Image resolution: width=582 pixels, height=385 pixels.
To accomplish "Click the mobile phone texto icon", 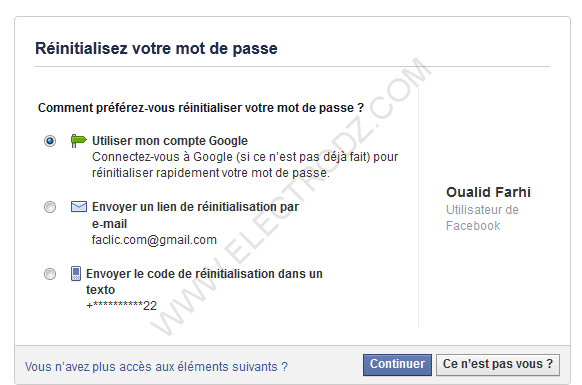I will 76,273.
